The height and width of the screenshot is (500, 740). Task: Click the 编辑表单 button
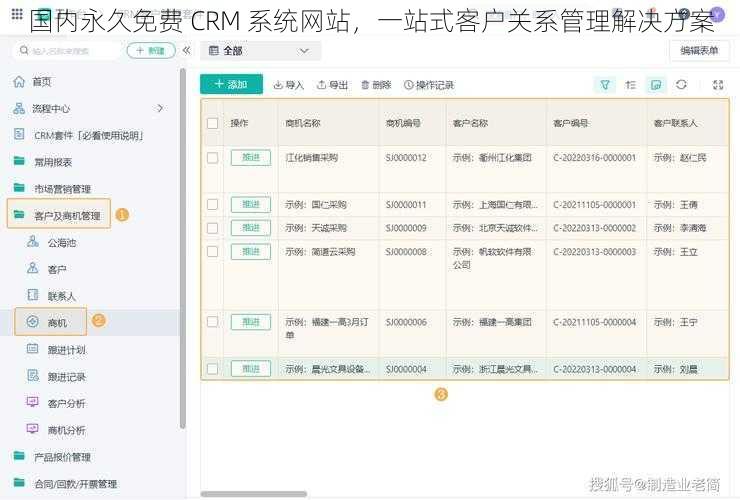click(699, 51)
